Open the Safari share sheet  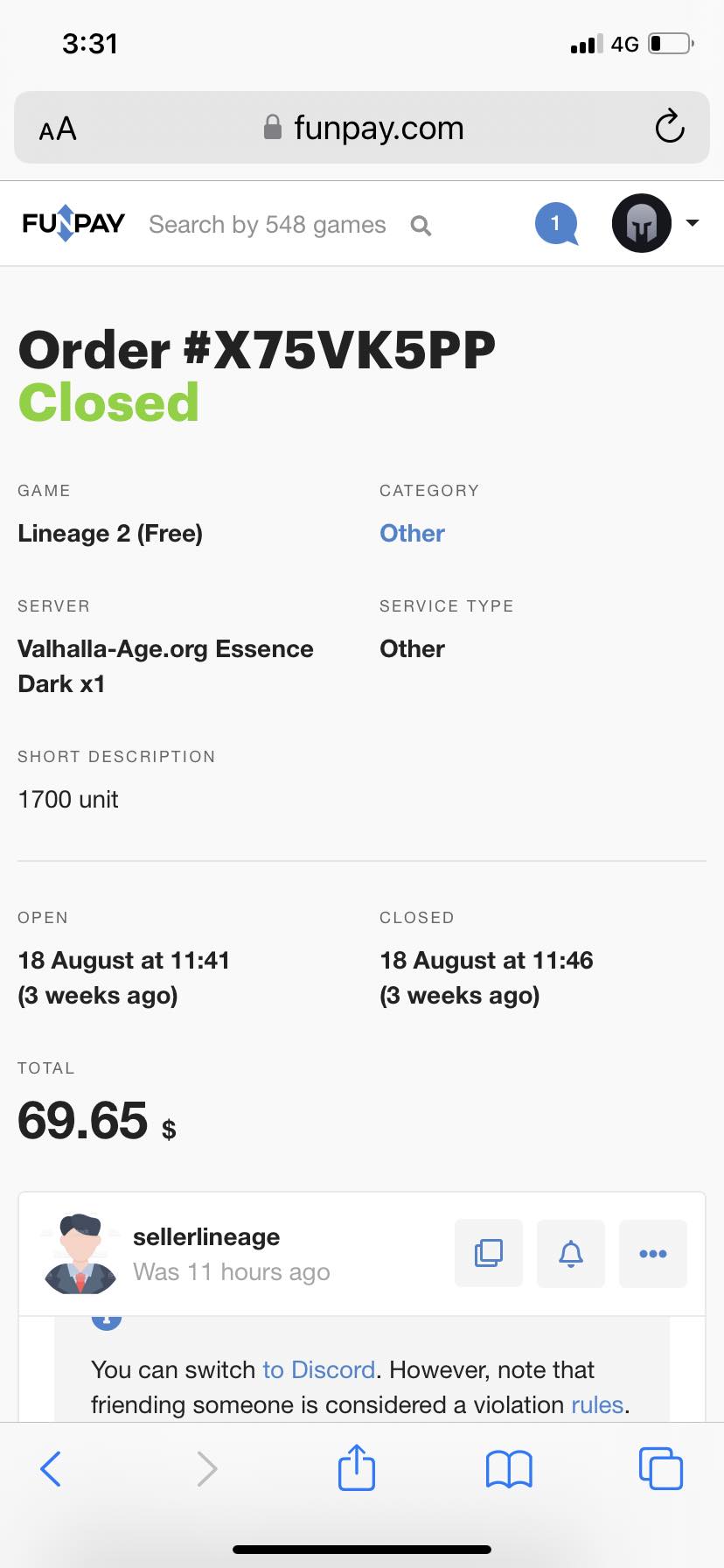(356, 1467)
